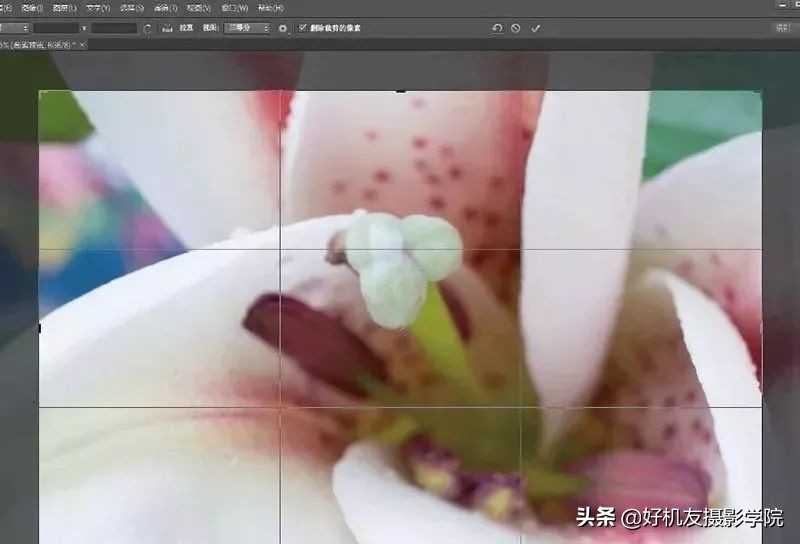Click the top-middle crop handle
This screenshot has height=544, width=800.
point(401,91)
